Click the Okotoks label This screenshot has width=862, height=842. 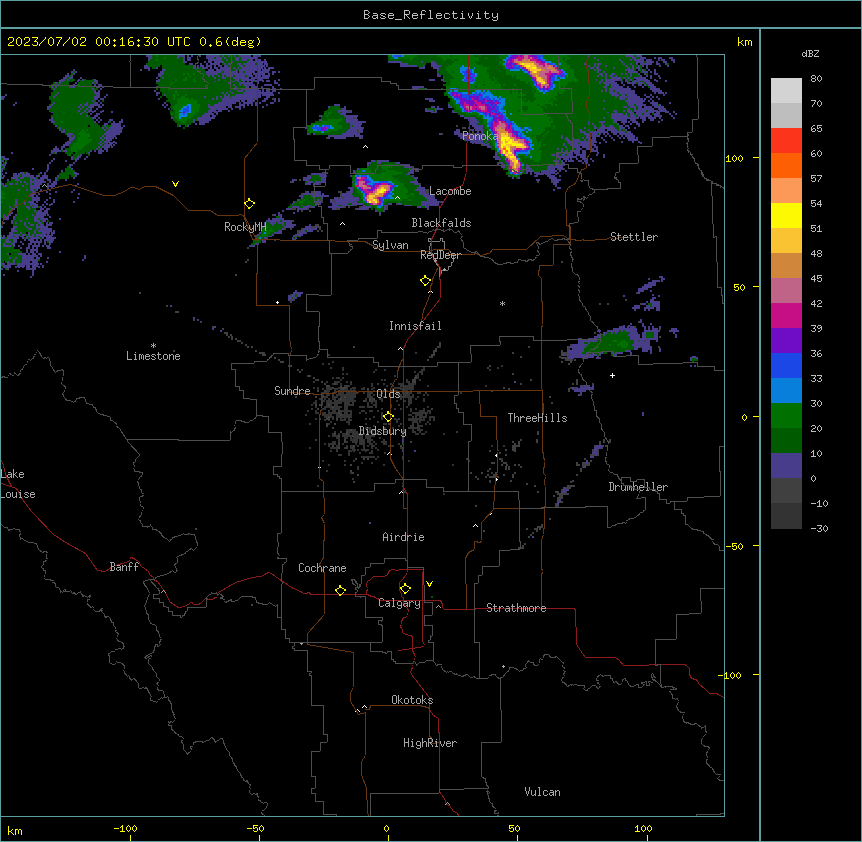click(x=412, y=700)
